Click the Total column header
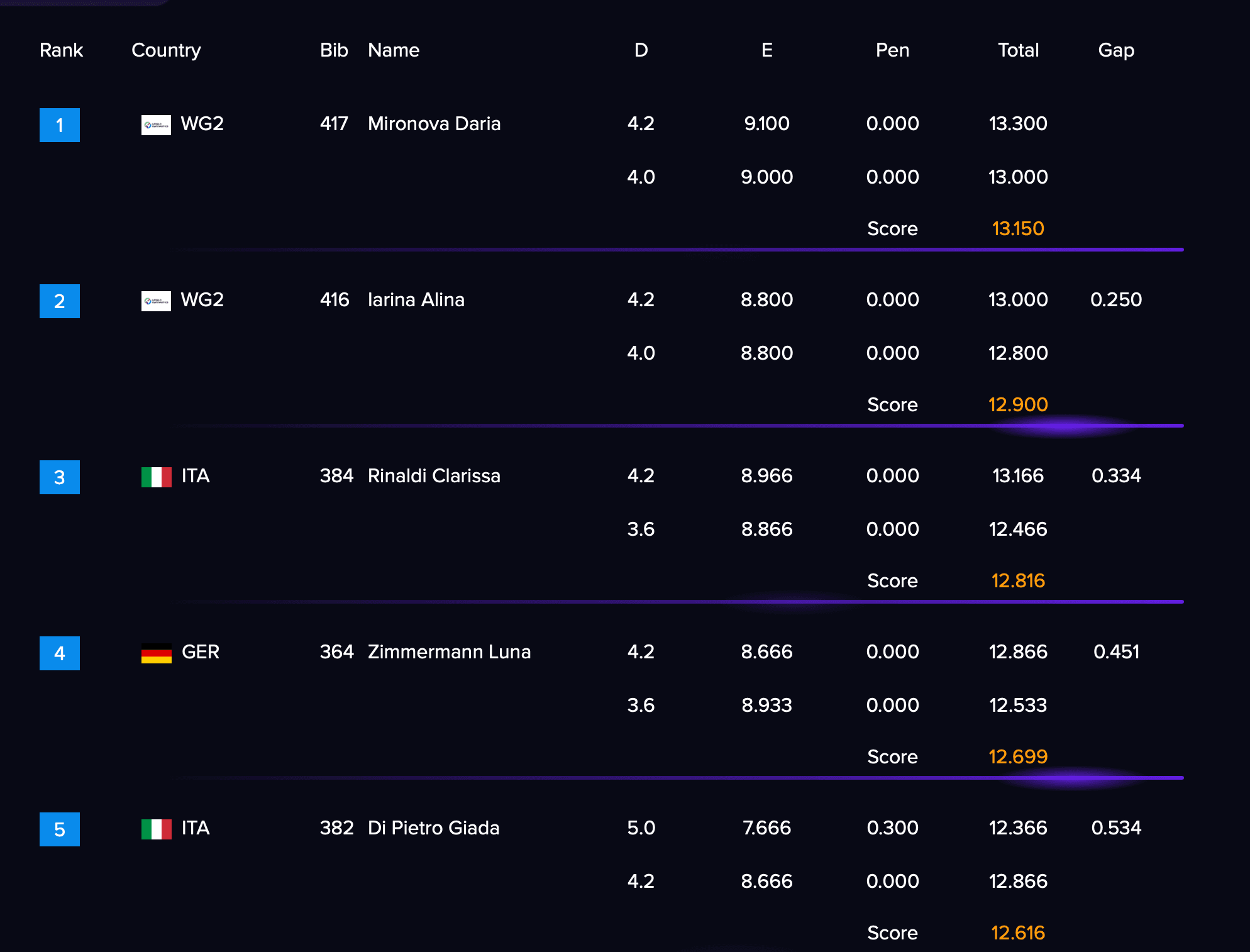The image size is (1250, 952). pyautogui.click(x=1018, y=50)
